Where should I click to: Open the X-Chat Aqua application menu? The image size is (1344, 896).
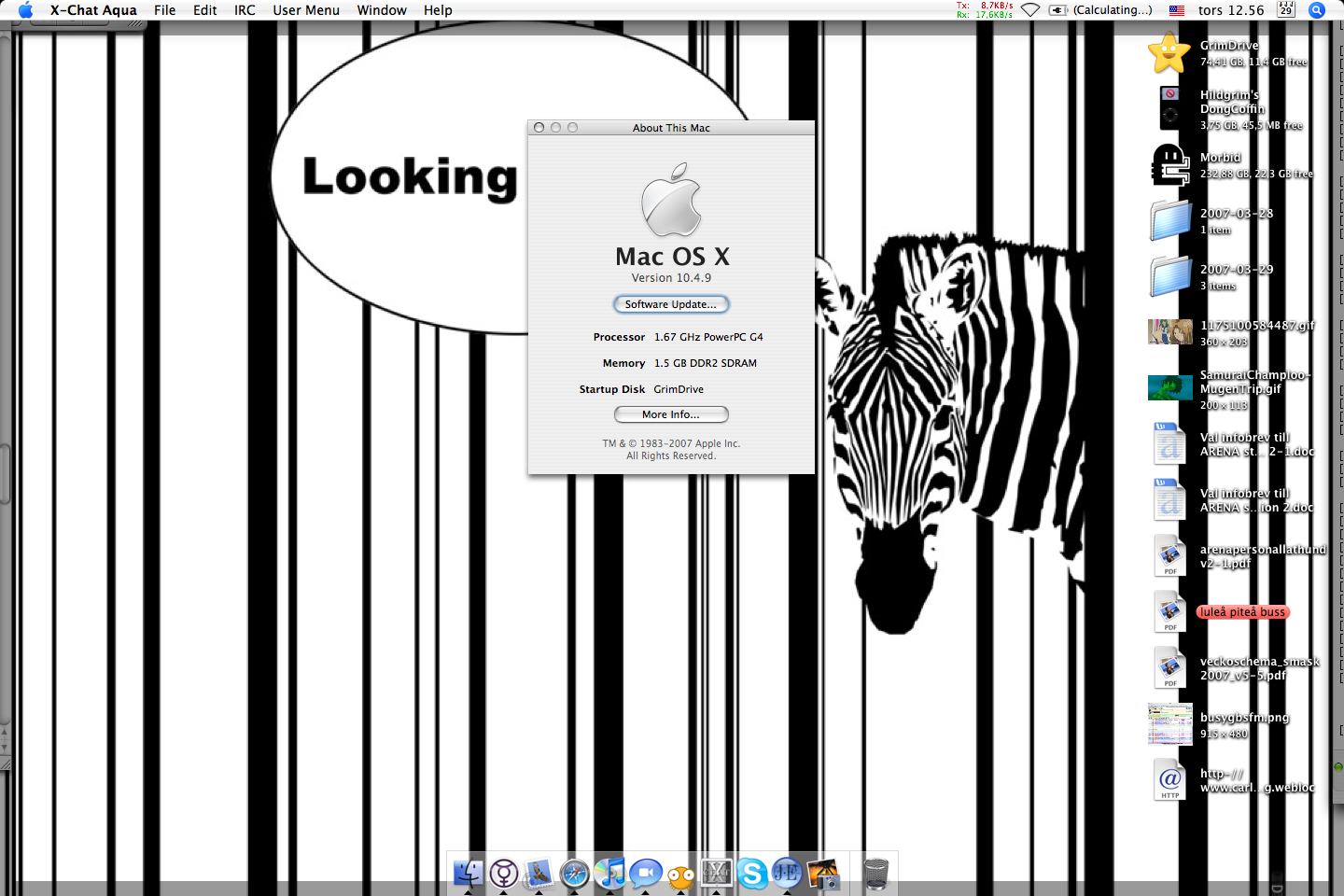(x=93, y=10)
